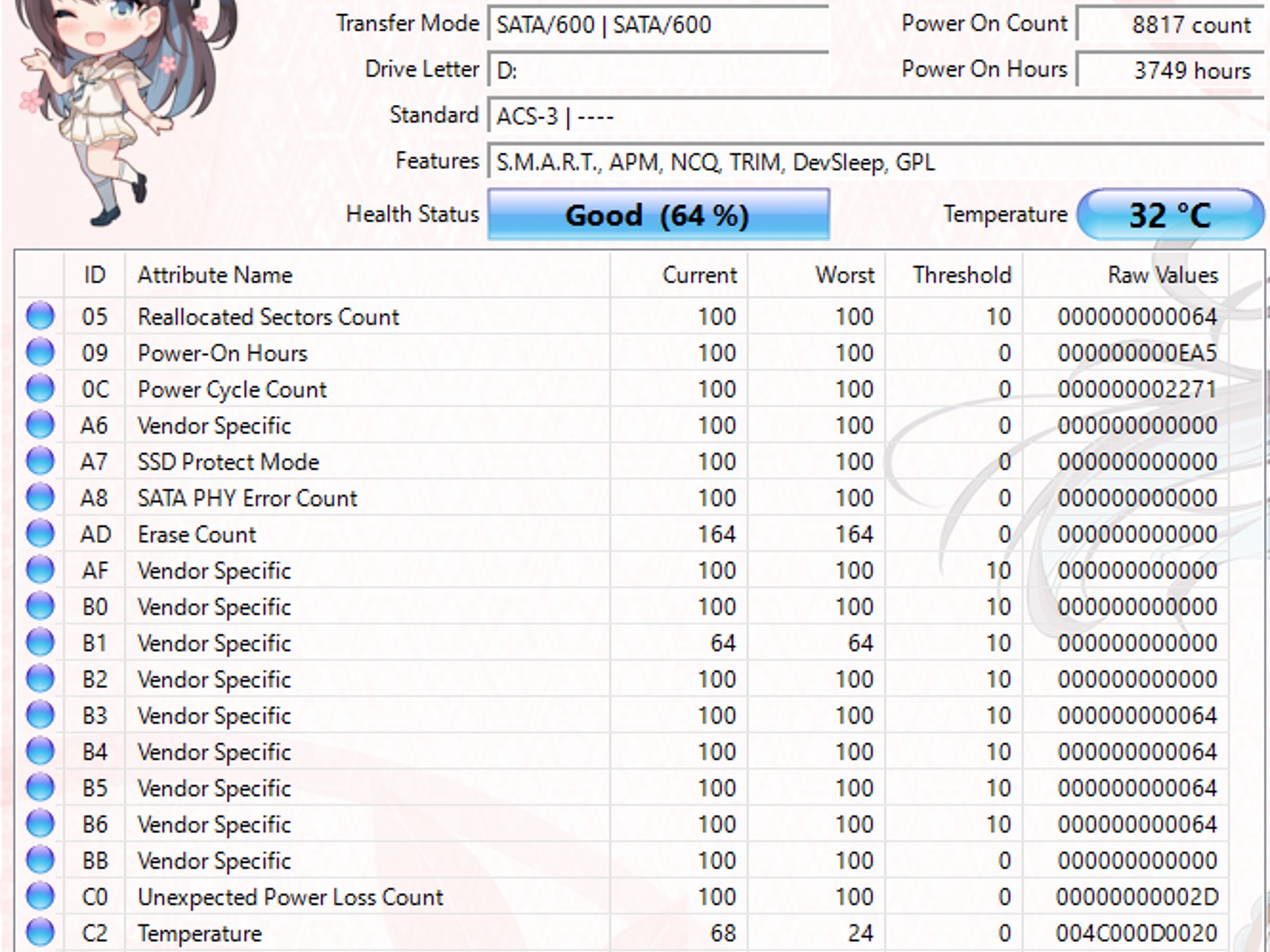Click the Power On Count field 8817 count
The width and height of the screenshot is (1270, 952).
tap(1170, 25)
